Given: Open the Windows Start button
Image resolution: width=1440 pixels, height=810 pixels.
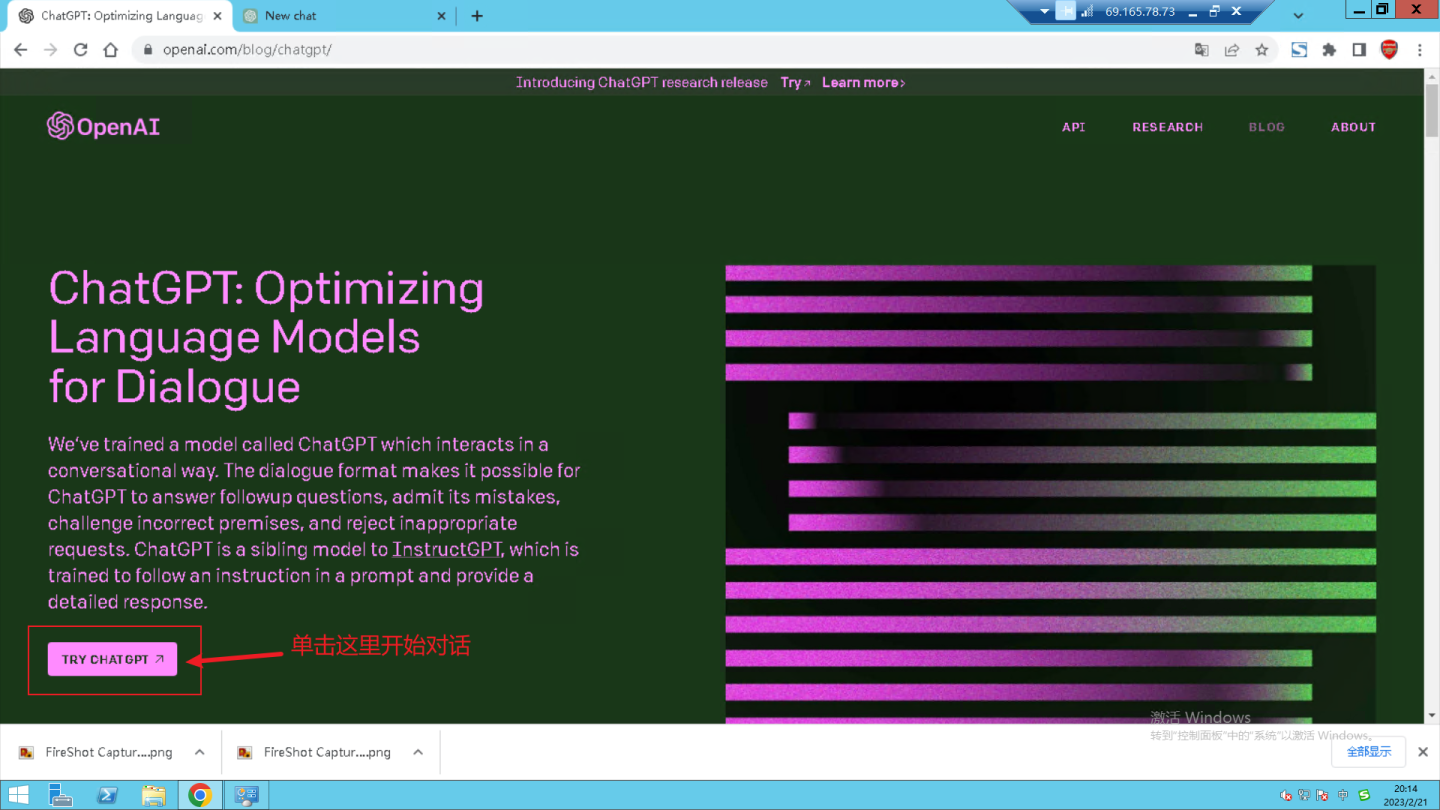Looking at the screenshot, I should pos(19,795).
